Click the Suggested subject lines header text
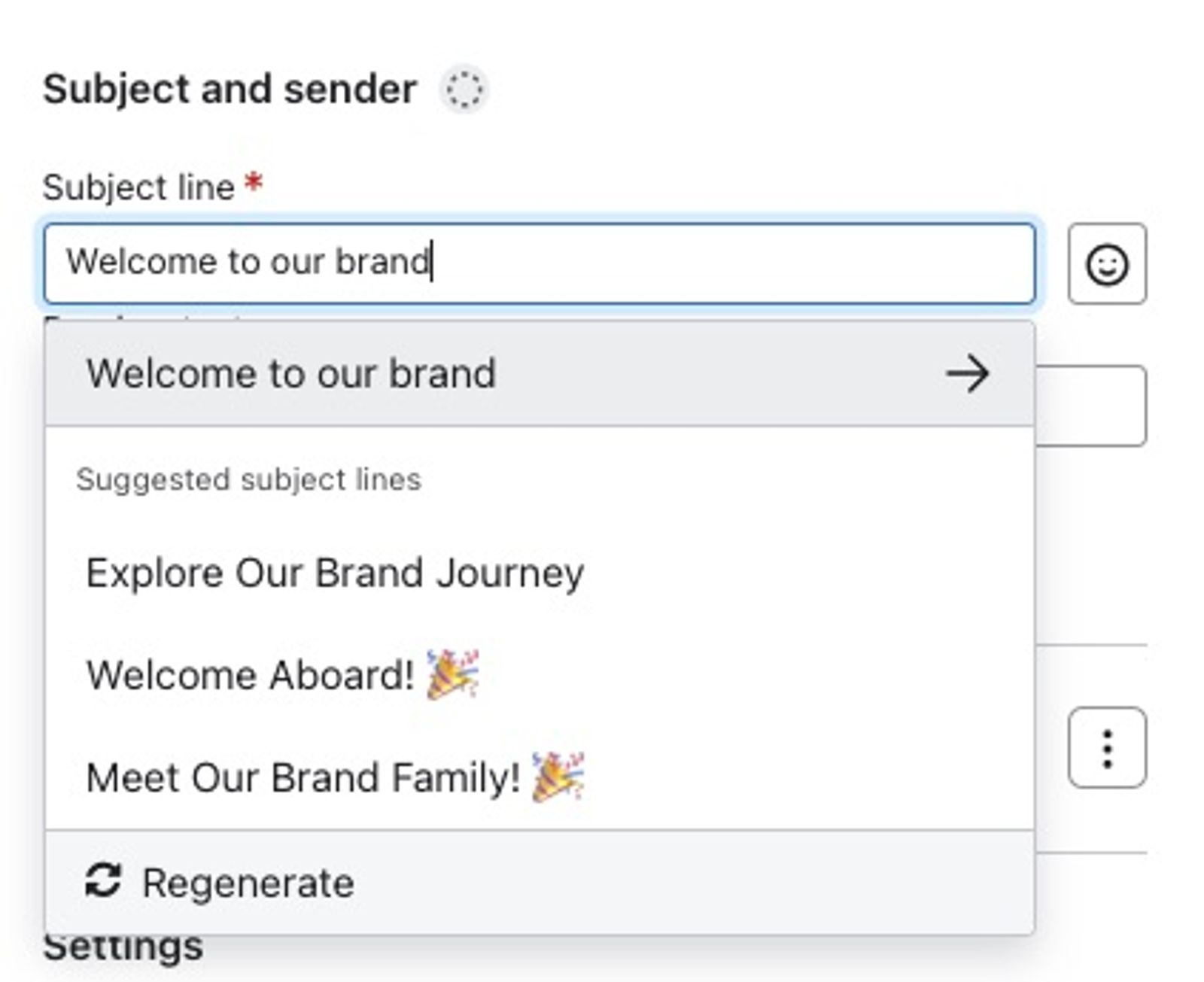 [248, 479]
